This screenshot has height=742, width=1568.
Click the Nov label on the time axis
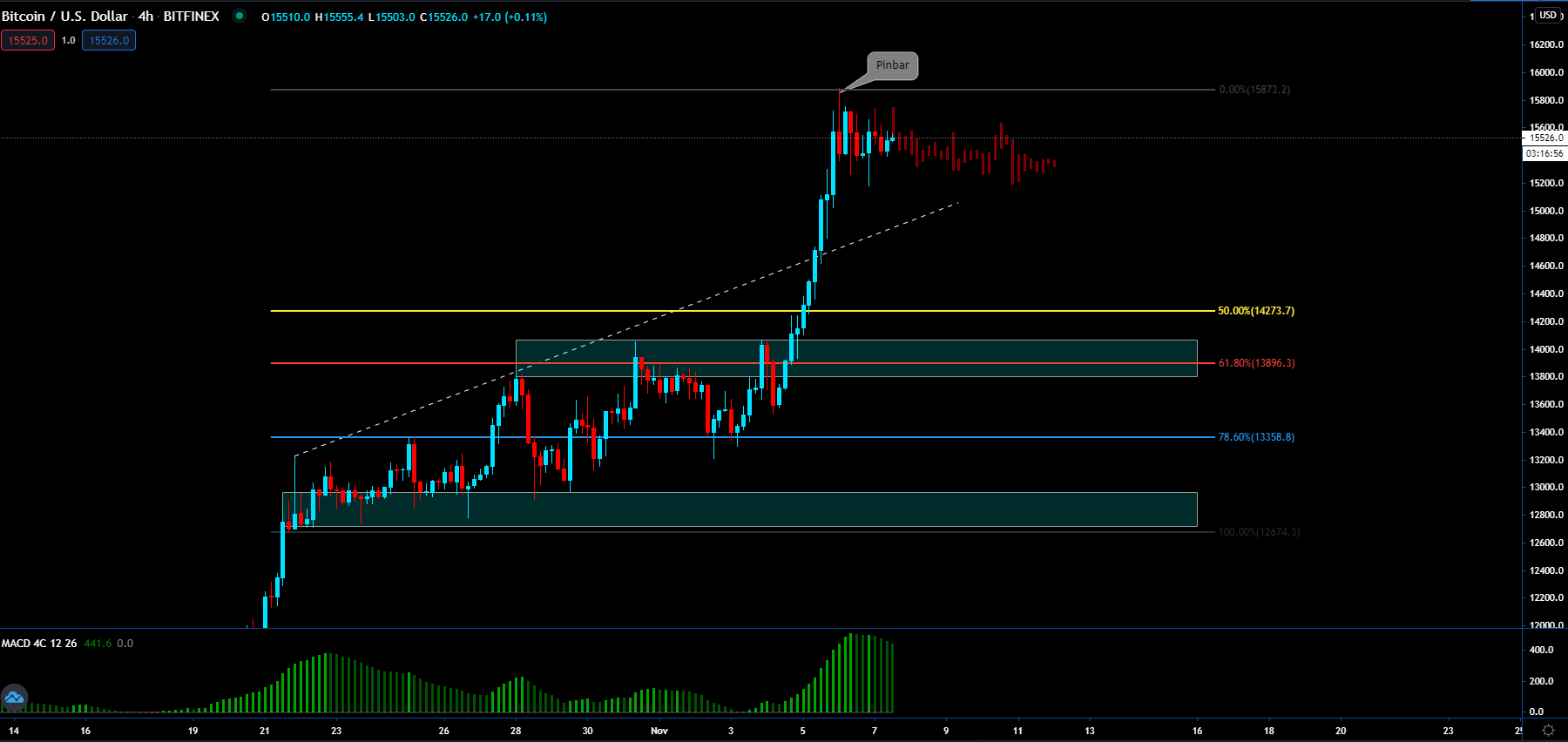(659, 731)
